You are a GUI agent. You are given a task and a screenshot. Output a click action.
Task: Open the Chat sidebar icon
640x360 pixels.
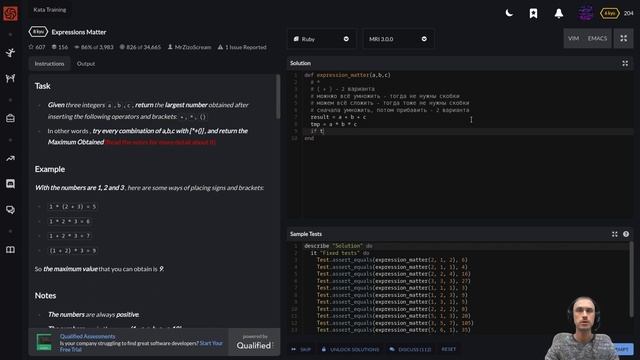(10, 184)
